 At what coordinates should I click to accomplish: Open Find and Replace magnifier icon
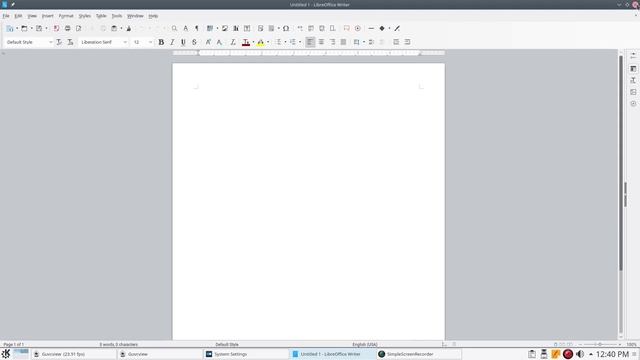pyautogui.click(x=174, y=29)
